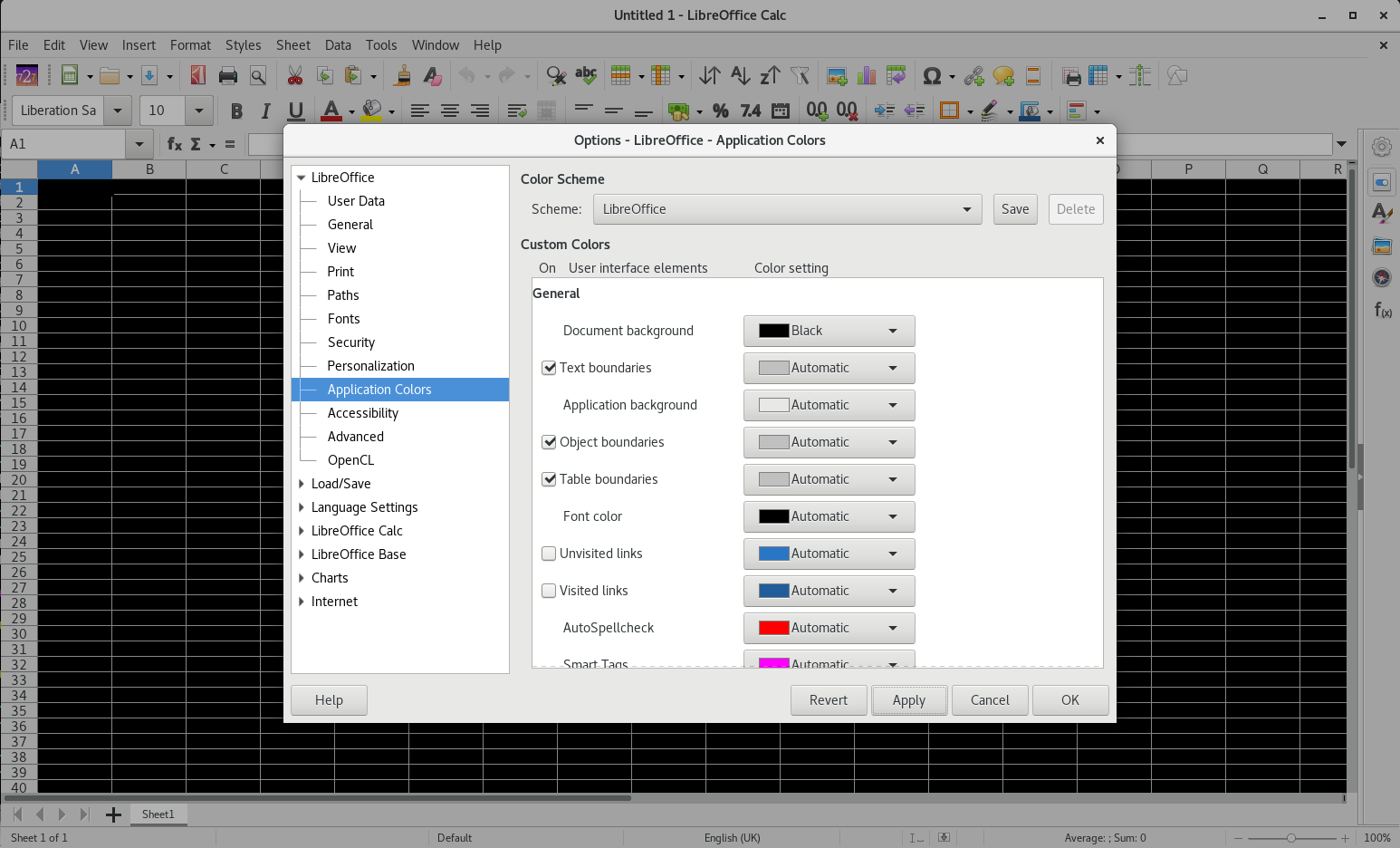The height and width of the screenshot is (848, 1400).
Task: Click the Unvisited links blue color swatch
Action: (774, 554)
